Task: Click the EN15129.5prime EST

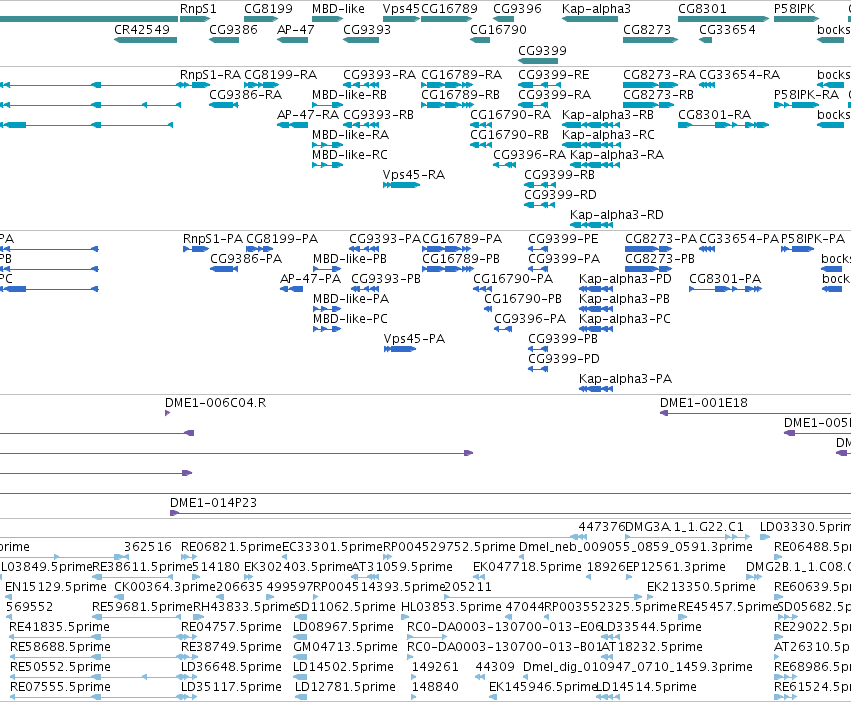Action: click(9, 597)
